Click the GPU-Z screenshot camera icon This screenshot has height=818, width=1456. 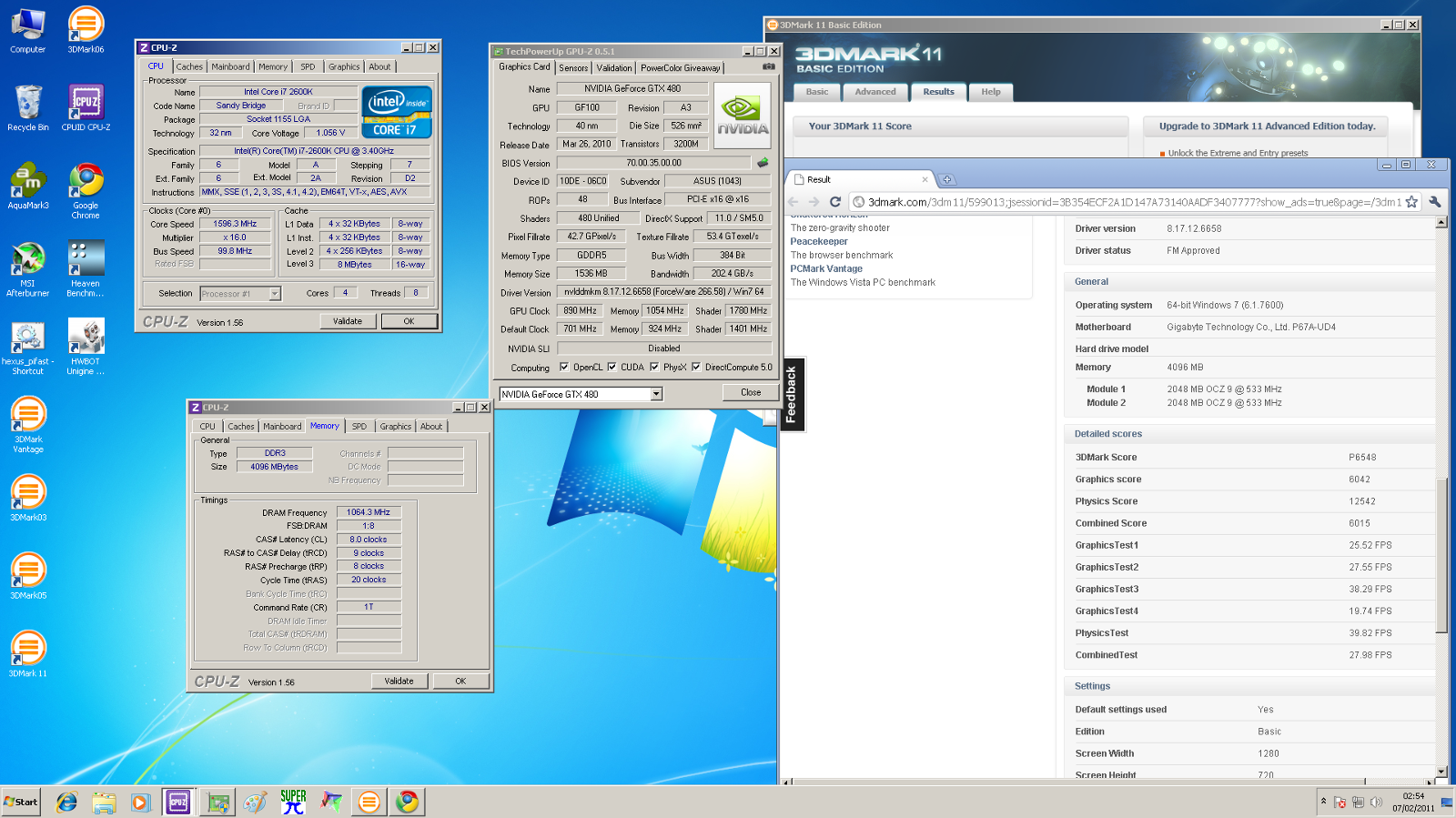(x=769, y=66)
